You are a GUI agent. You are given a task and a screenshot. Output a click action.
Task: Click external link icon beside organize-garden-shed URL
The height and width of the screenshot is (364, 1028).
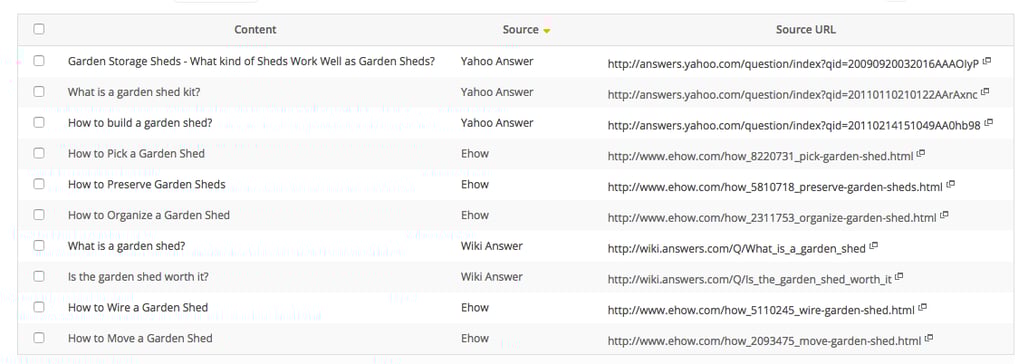click(x=945, y=216)
